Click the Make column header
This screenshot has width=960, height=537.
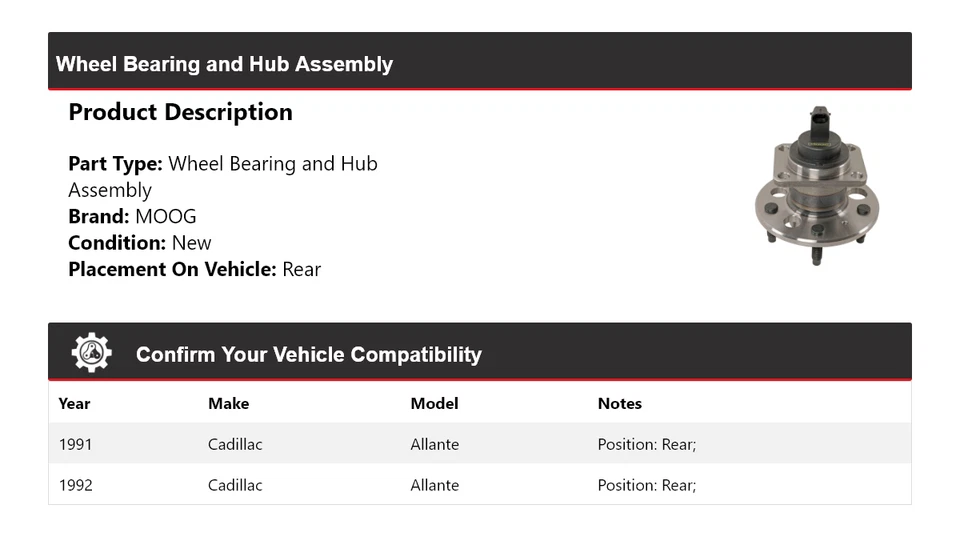click(228, 404)
